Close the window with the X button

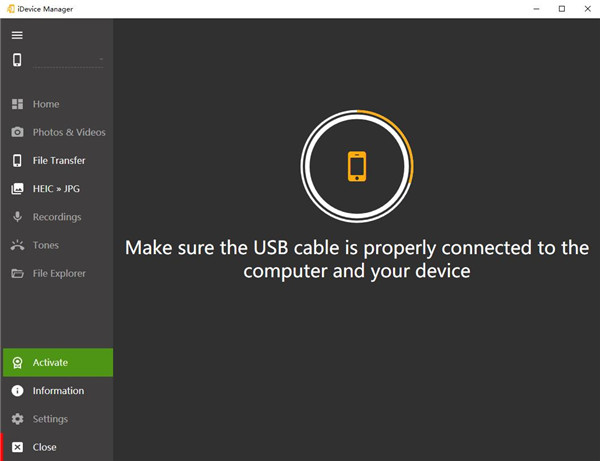(587, 9)
